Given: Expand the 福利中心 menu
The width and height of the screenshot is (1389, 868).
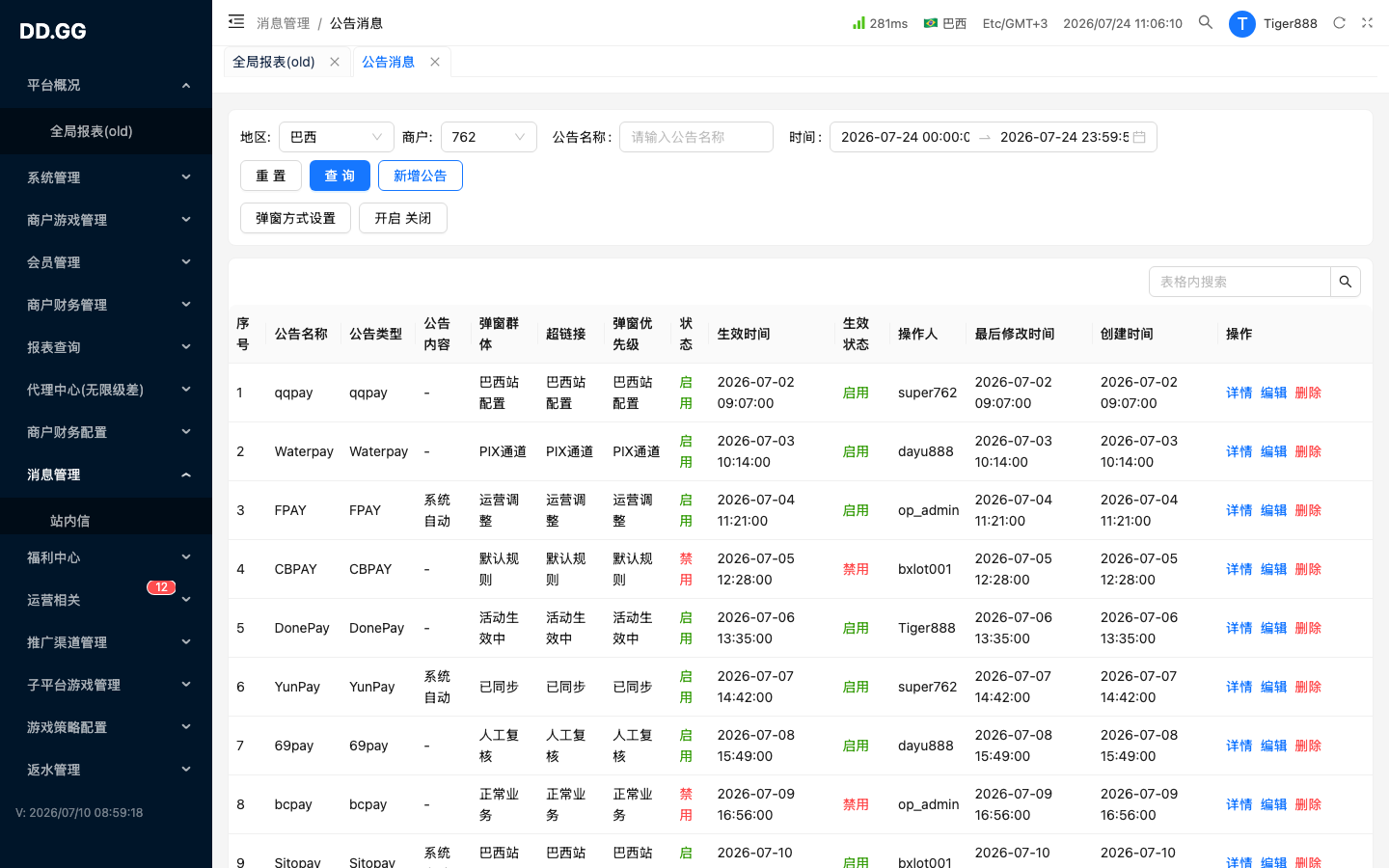Looking at the screenshot, I should [106, 557].
